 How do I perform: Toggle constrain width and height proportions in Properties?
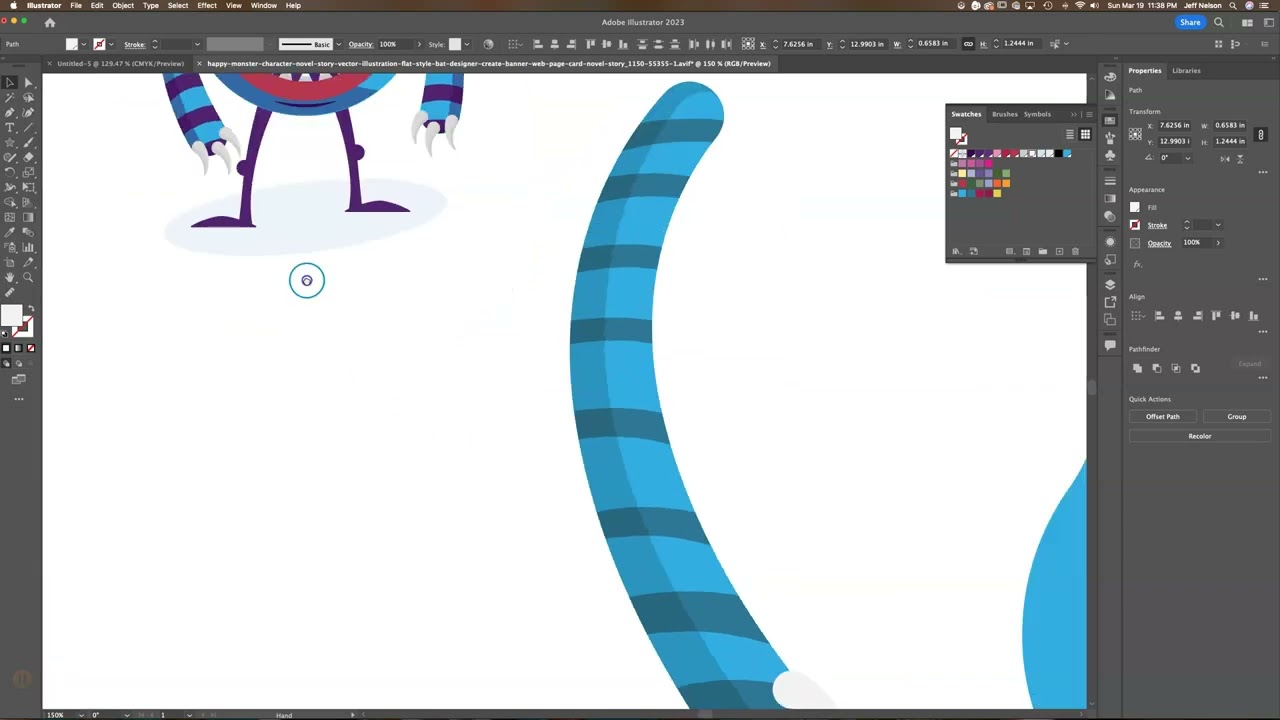pos(1261,134)
